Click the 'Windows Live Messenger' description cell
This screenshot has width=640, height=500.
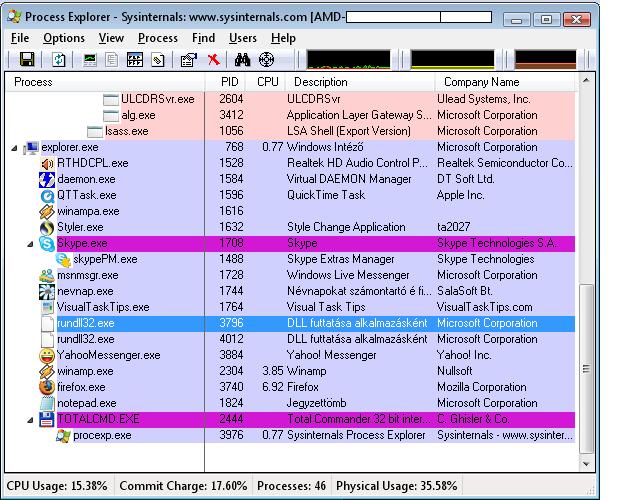[348, 275]
